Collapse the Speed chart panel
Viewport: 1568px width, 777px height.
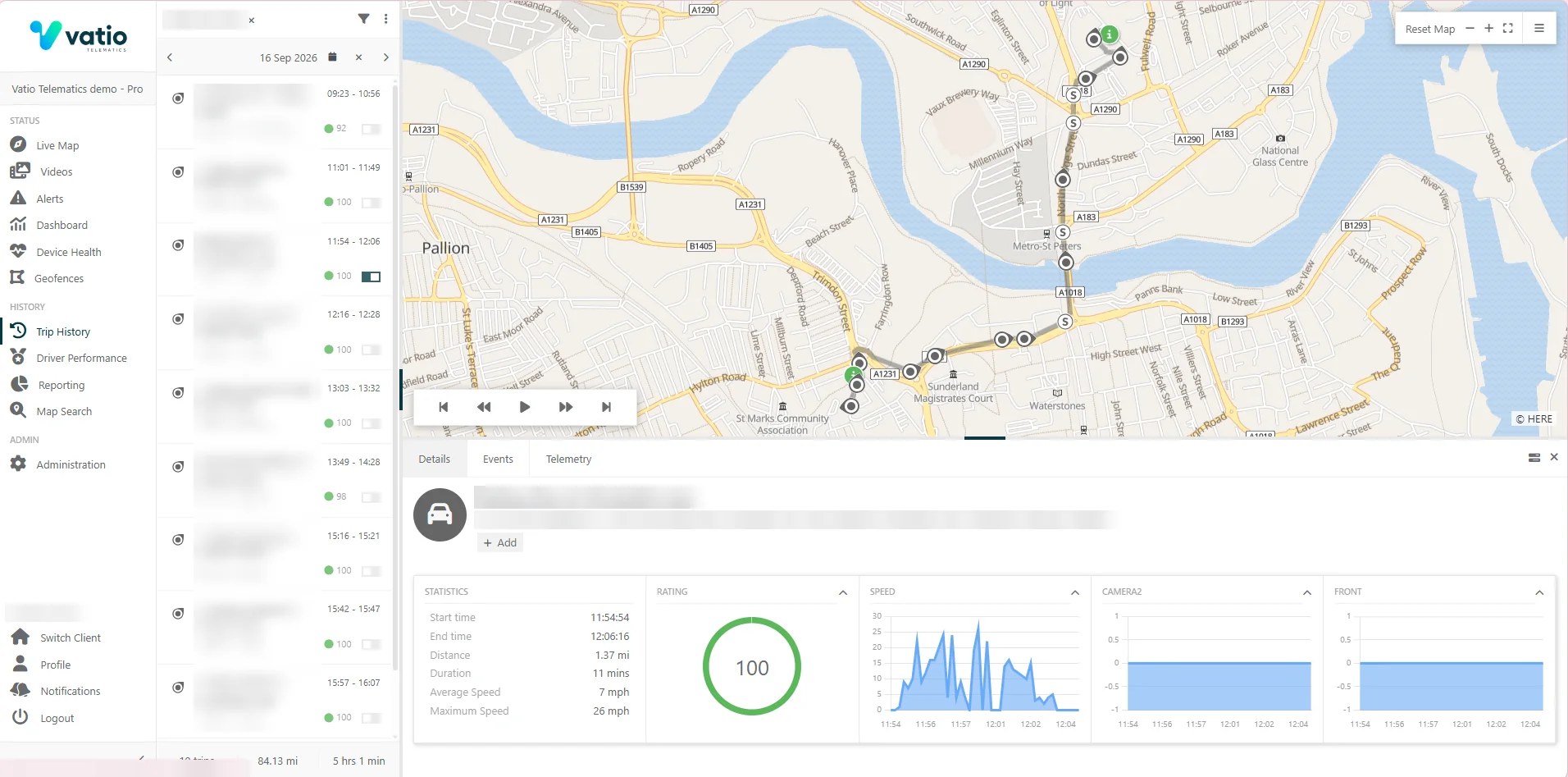(x=1075, y=592)
